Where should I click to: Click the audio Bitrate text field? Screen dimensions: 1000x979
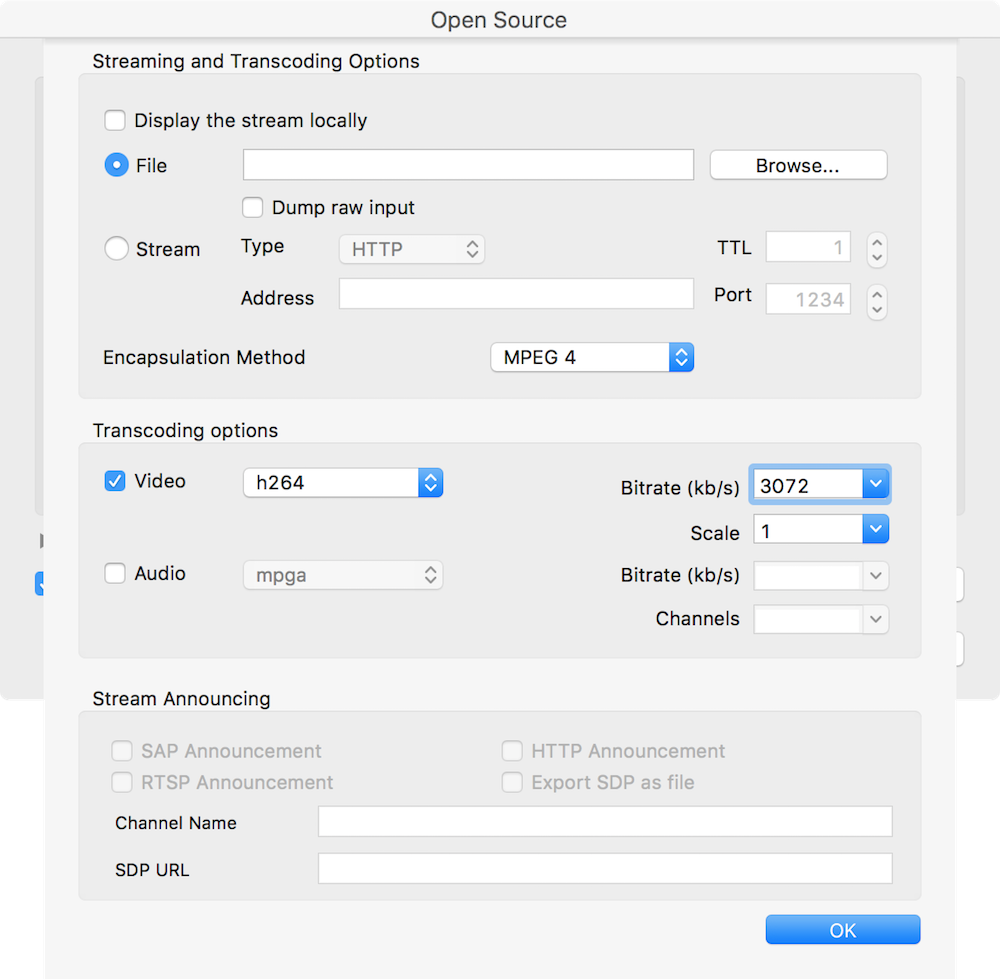point(808,576)
